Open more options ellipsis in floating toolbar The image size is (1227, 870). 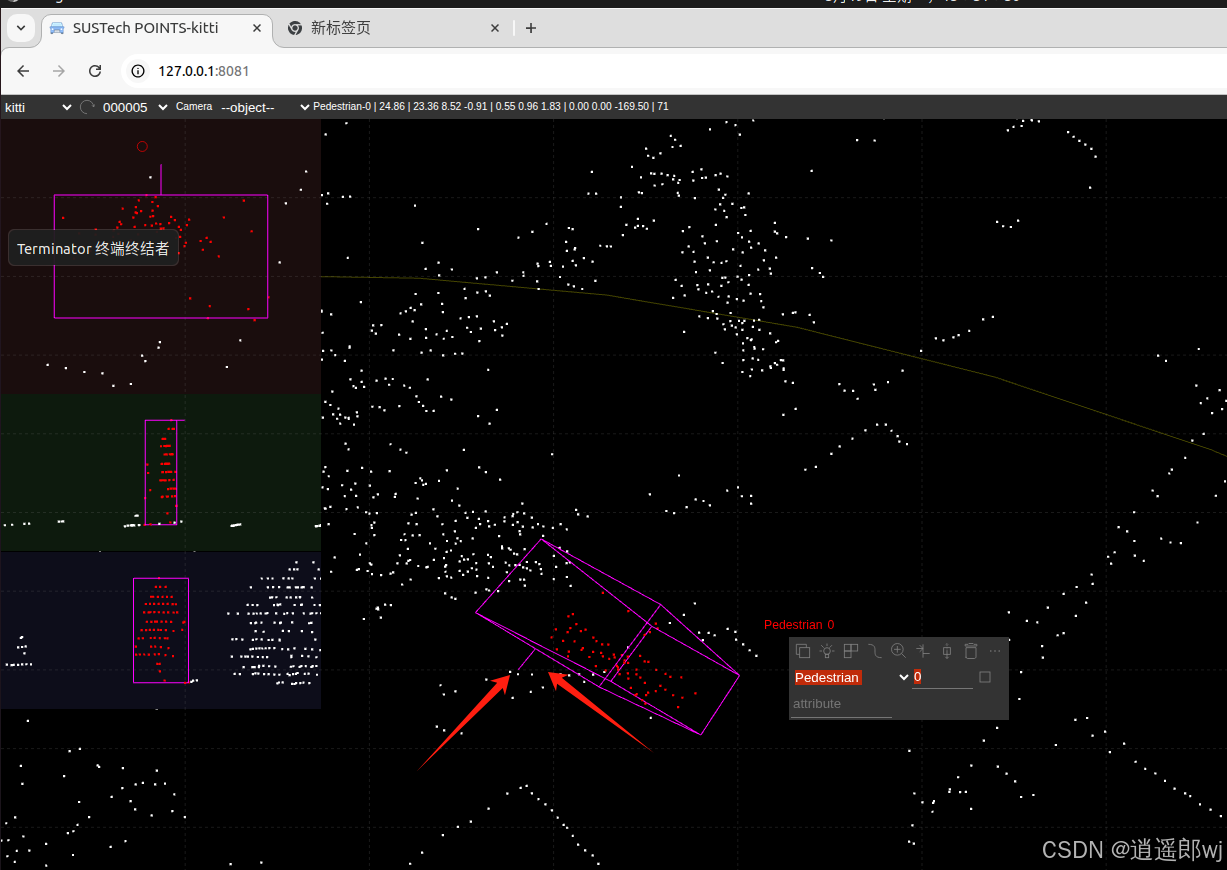(x=994, y=651)
